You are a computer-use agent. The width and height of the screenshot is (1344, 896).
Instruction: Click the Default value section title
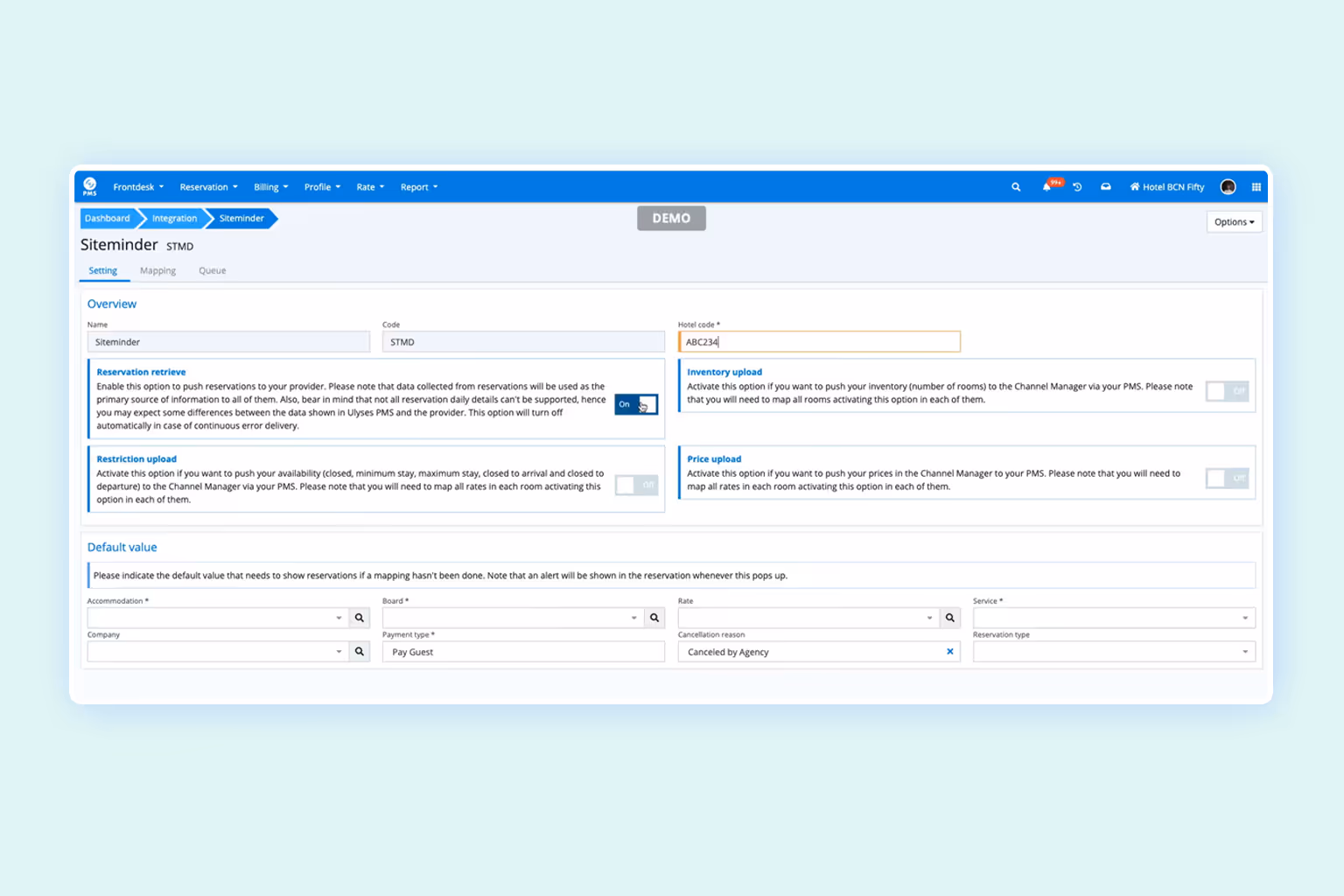(122, 548)
